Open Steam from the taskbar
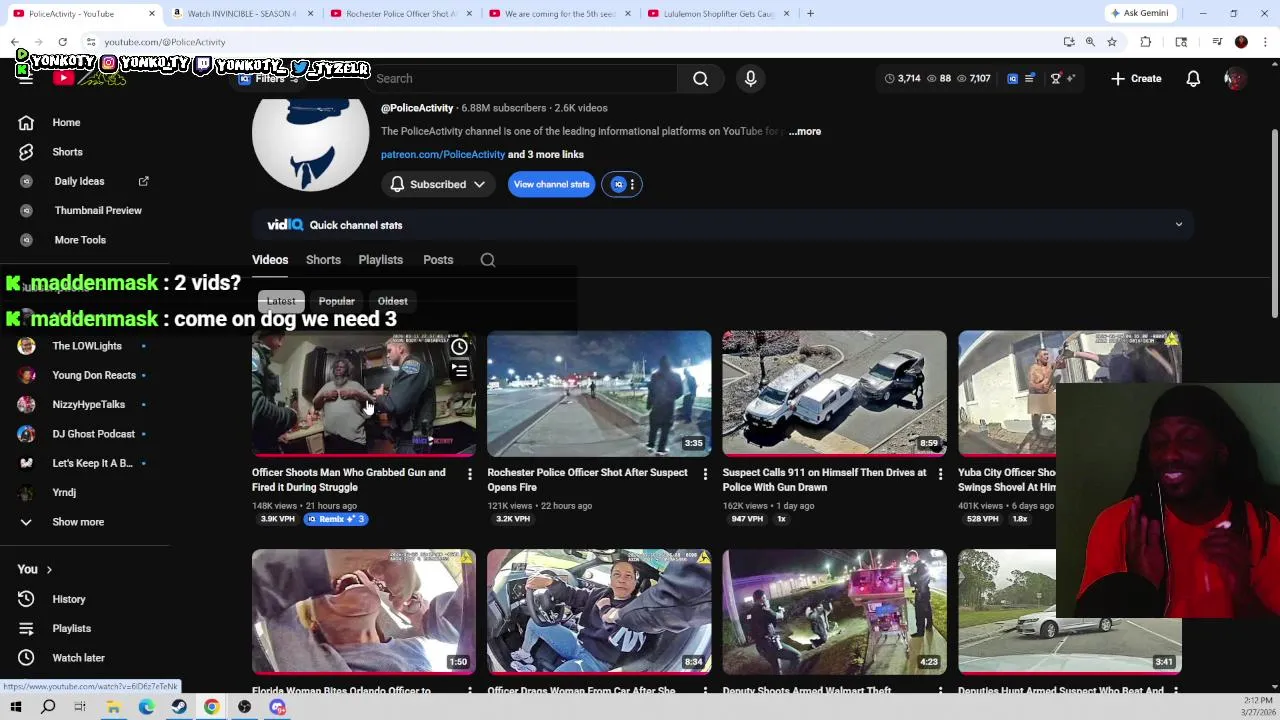The image size is (1280, 720). pyautogui.click(x=179, y=707)
